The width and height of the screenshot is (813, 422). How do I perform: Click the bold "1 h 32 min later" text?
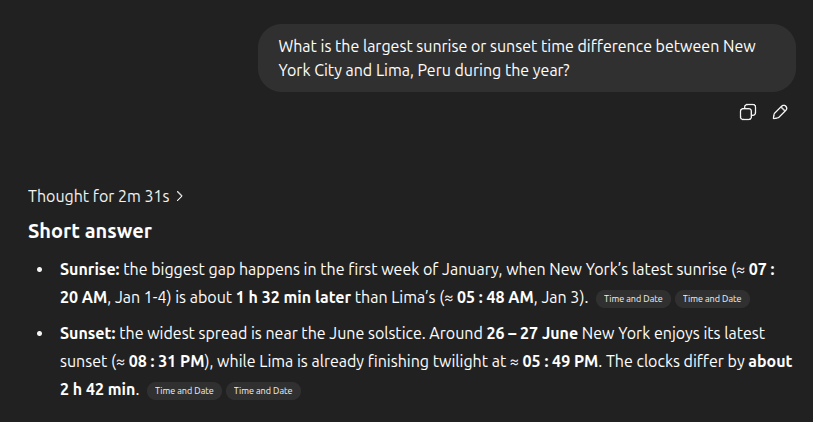coord(293,298)
